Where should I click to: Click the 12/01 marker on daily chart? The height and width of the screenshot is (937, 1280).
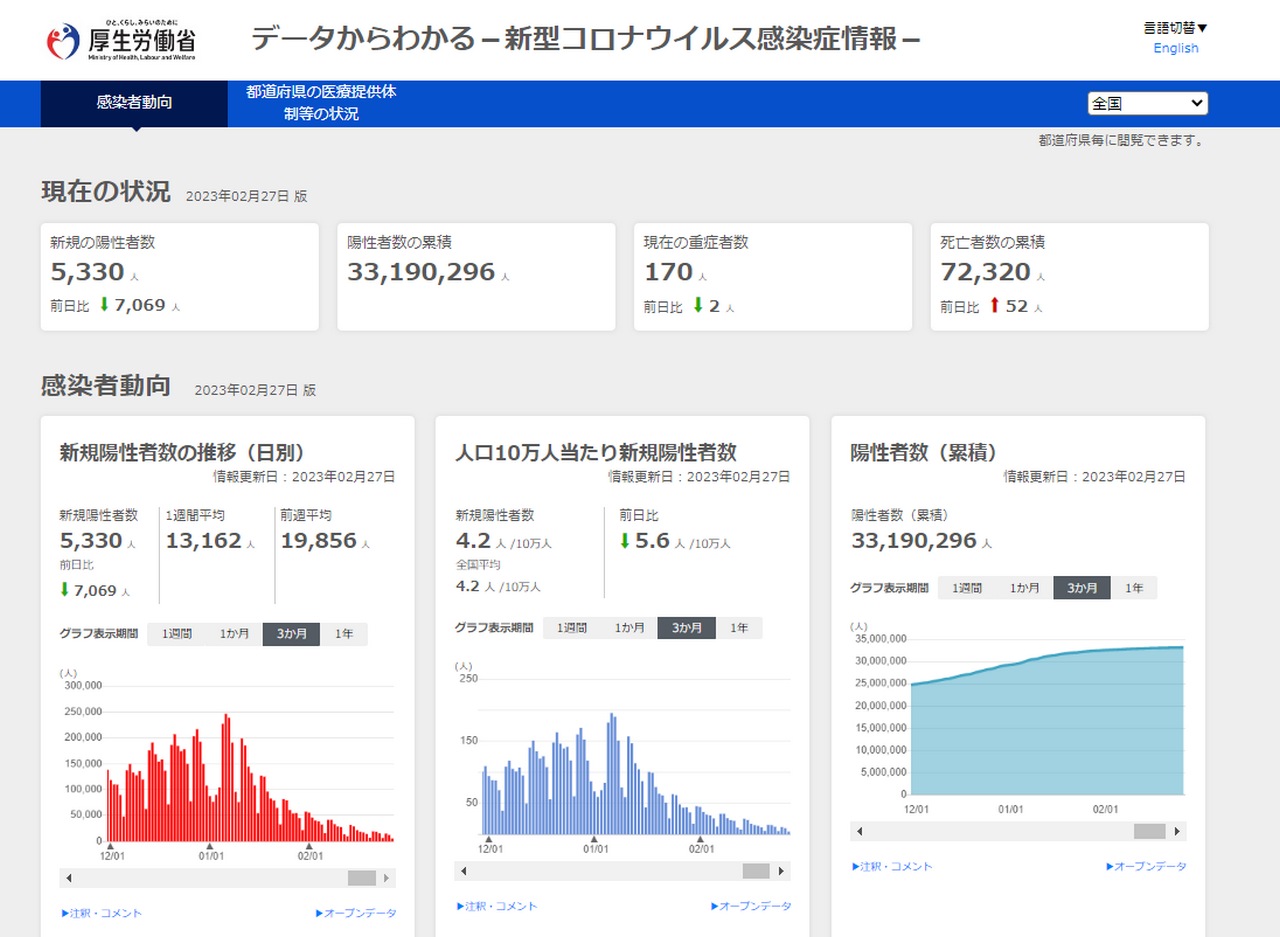(x=111, y=848)
